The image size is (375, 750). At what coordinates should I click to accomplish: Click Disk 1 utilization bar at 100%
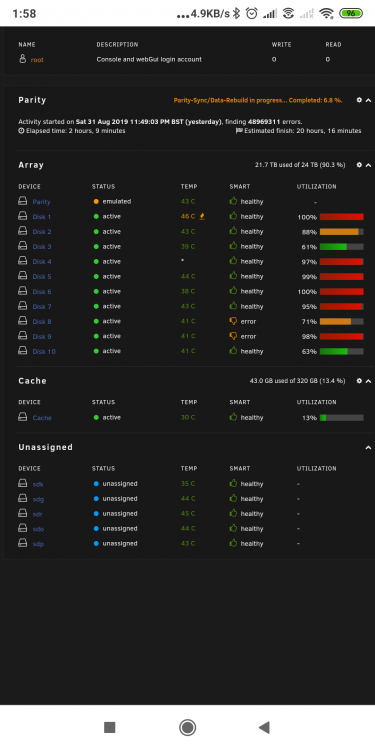342,217
